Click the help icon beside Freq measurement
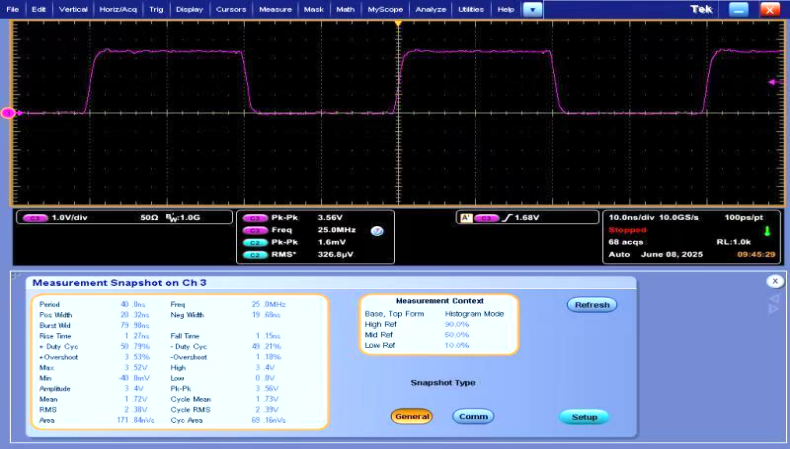The height and width of the screenshot is (449, 790). point(377,231)
